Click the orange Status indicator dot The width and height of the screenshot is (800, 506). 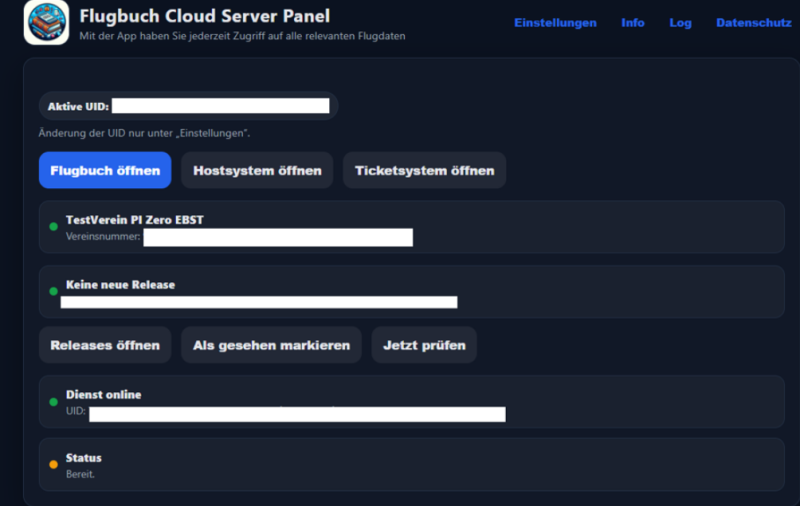pos(53,465)
